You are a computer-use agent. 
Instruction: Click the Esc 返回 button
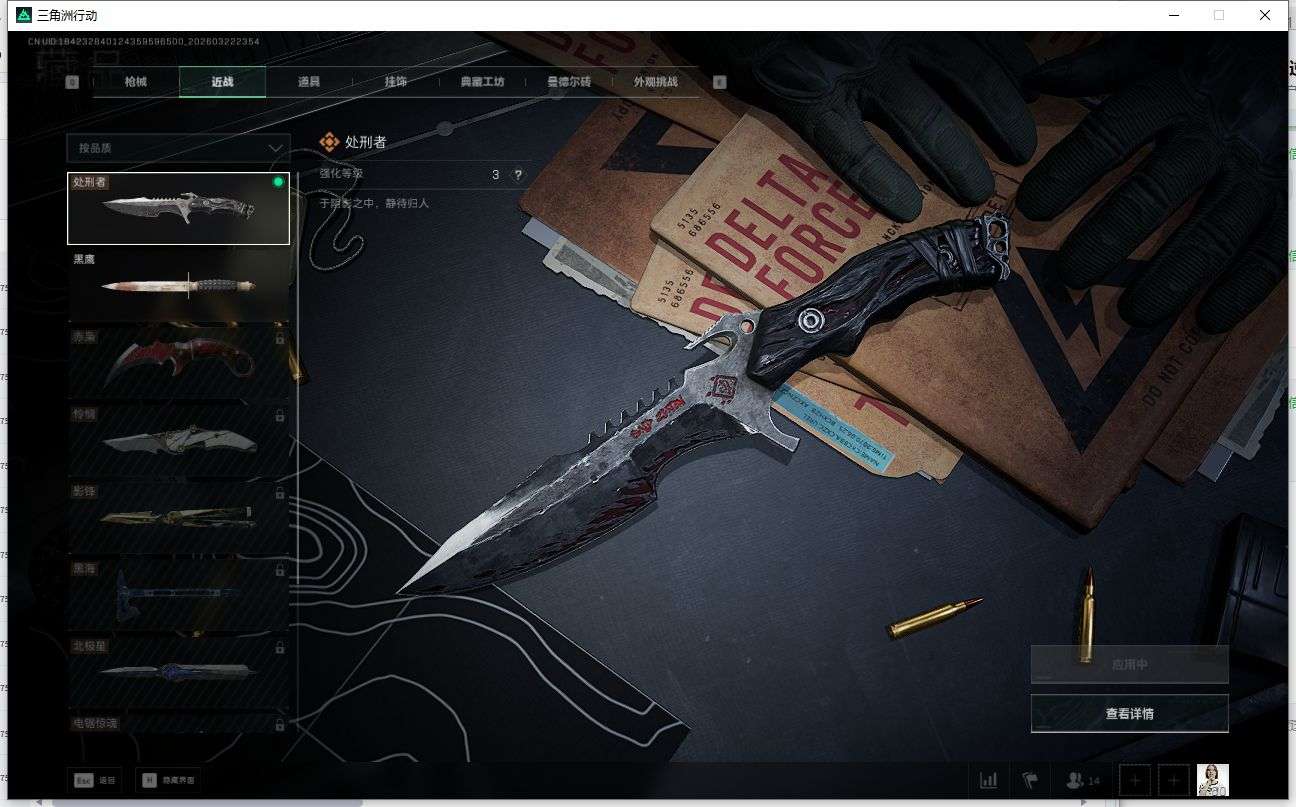point(94,780)
